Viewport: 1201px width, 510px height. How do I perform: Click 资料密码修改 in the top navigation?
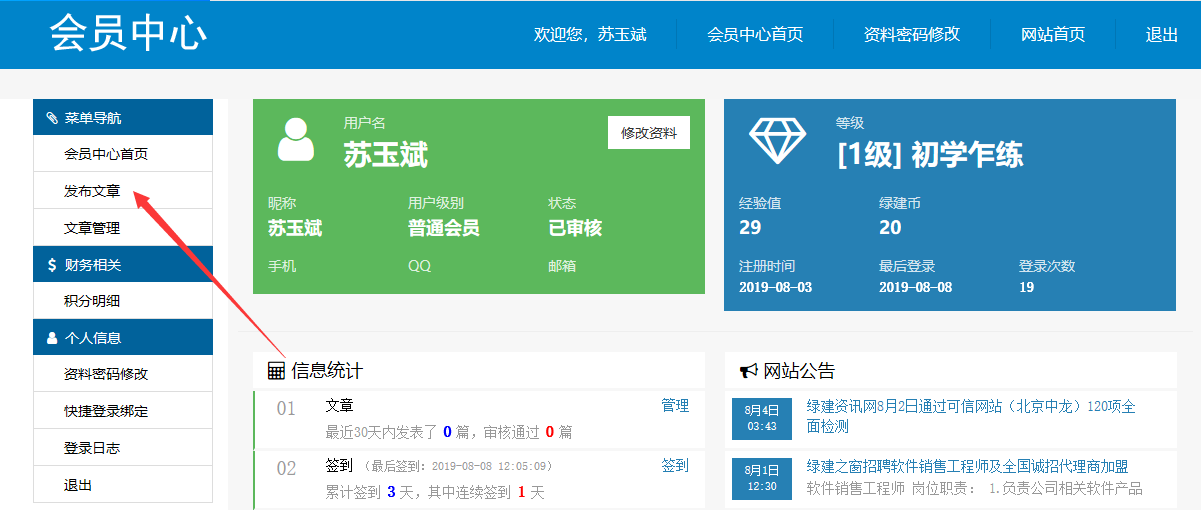pos(911,34)
